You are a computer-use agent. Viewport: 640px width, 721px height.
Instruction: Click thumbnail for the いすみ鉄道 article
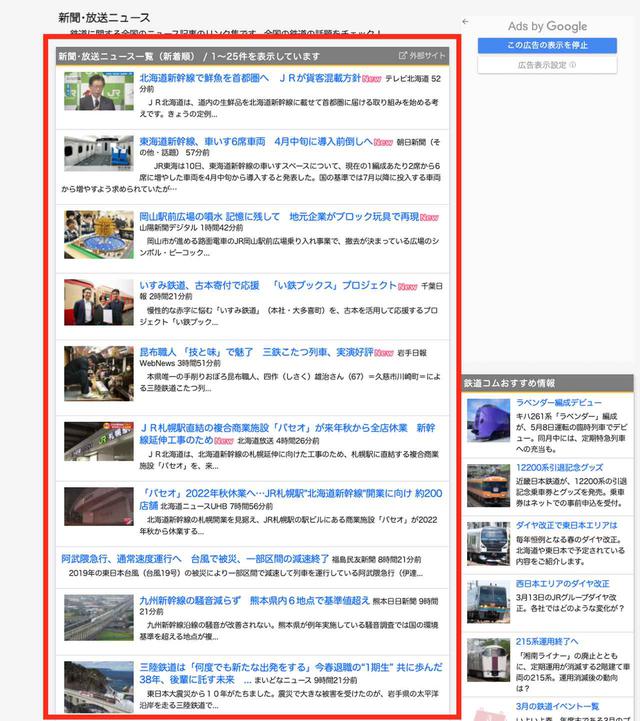[99, 302]
